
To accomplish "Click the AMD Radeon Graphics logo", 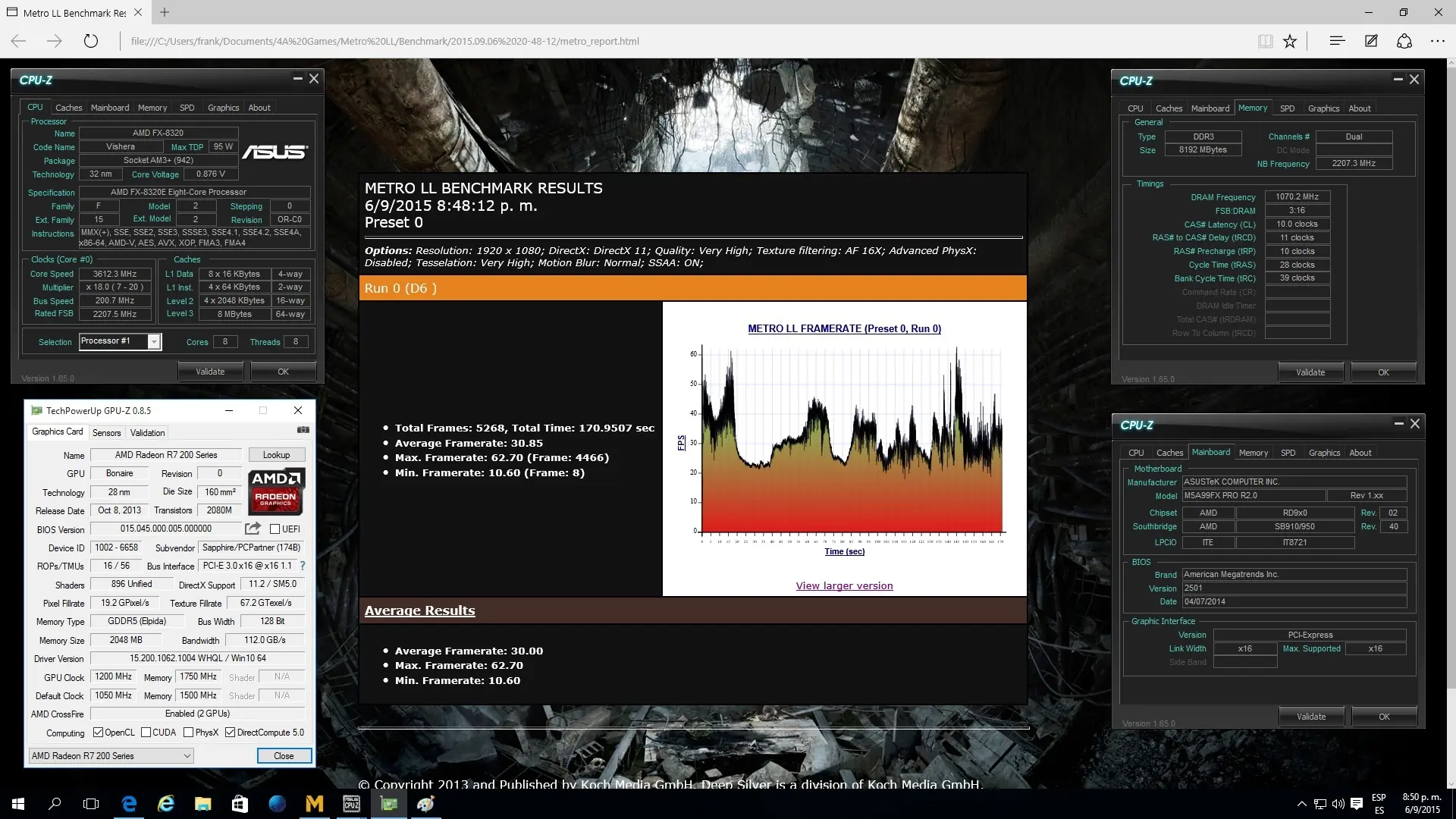I will [x=277, y=491].
